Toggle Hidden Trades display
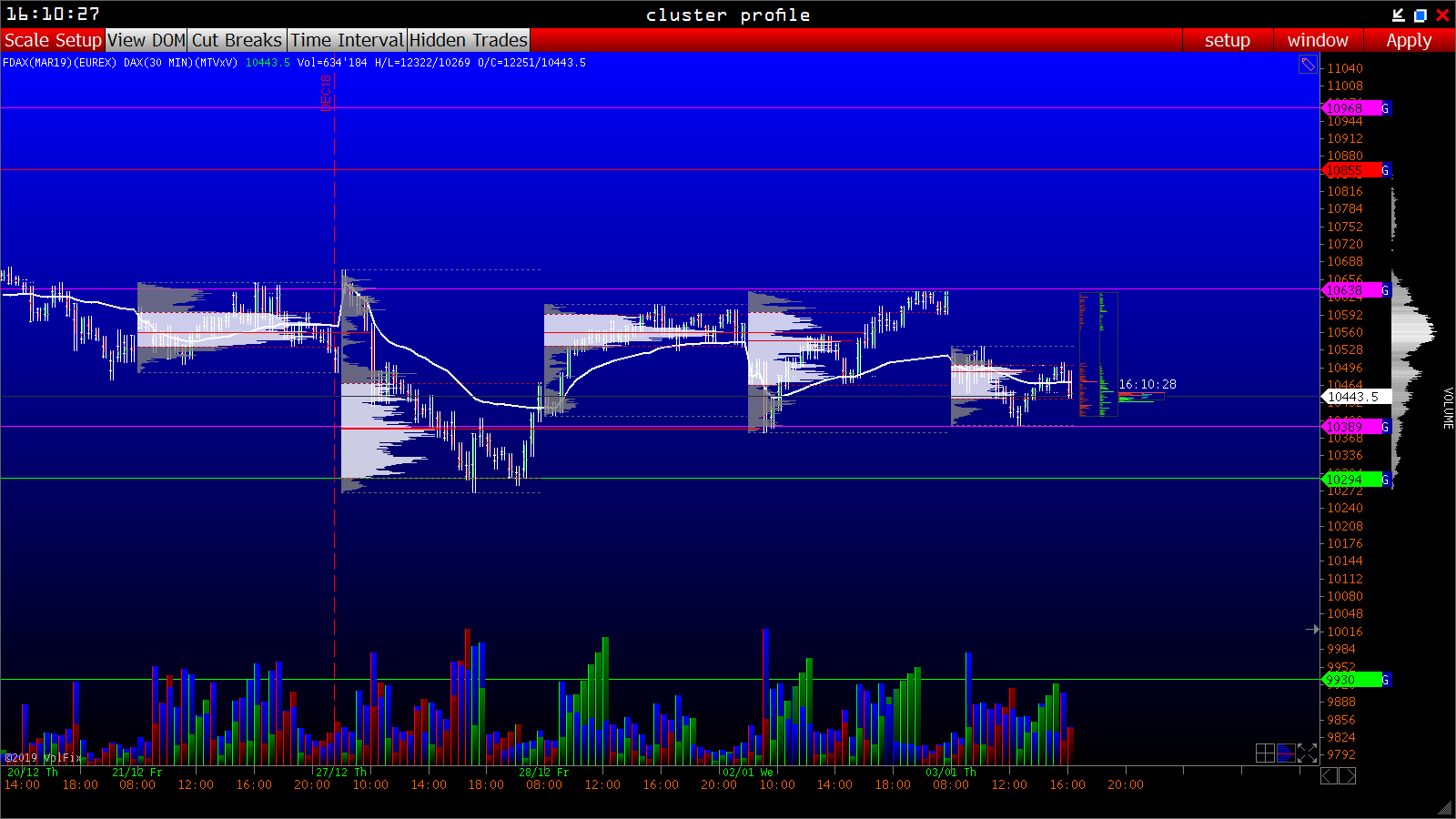Image resolution: width=1456 pixels, height=819 pixels. 468,40
